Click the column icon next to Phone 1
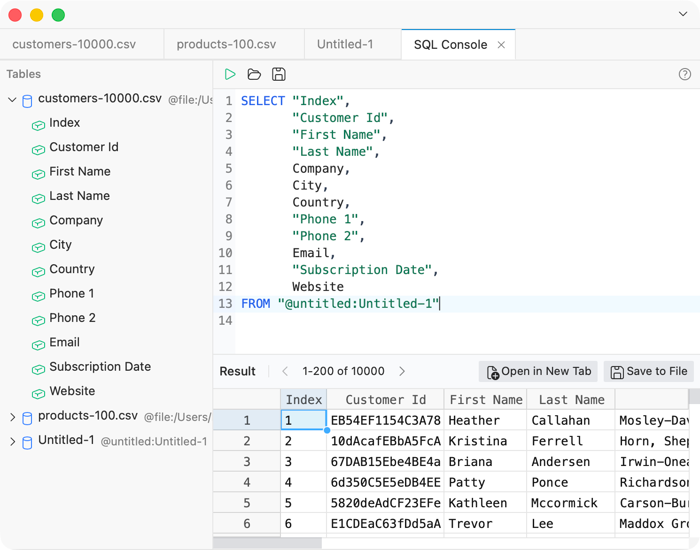The height and width of the screenshot is (550, 700). tap(38, 296)
